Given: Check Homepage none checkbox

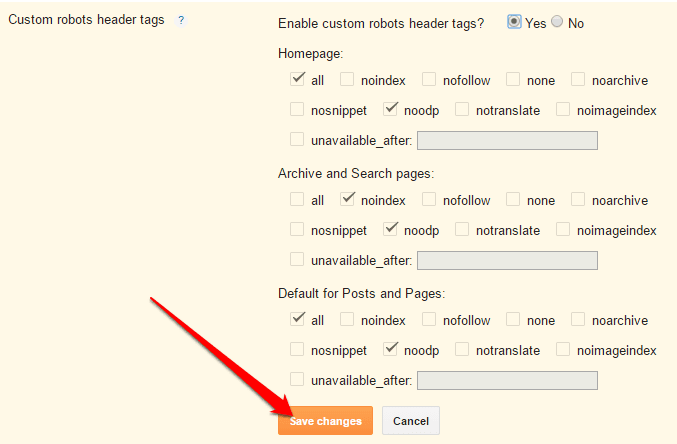Looking at the screenshot, I should [513, 79].
